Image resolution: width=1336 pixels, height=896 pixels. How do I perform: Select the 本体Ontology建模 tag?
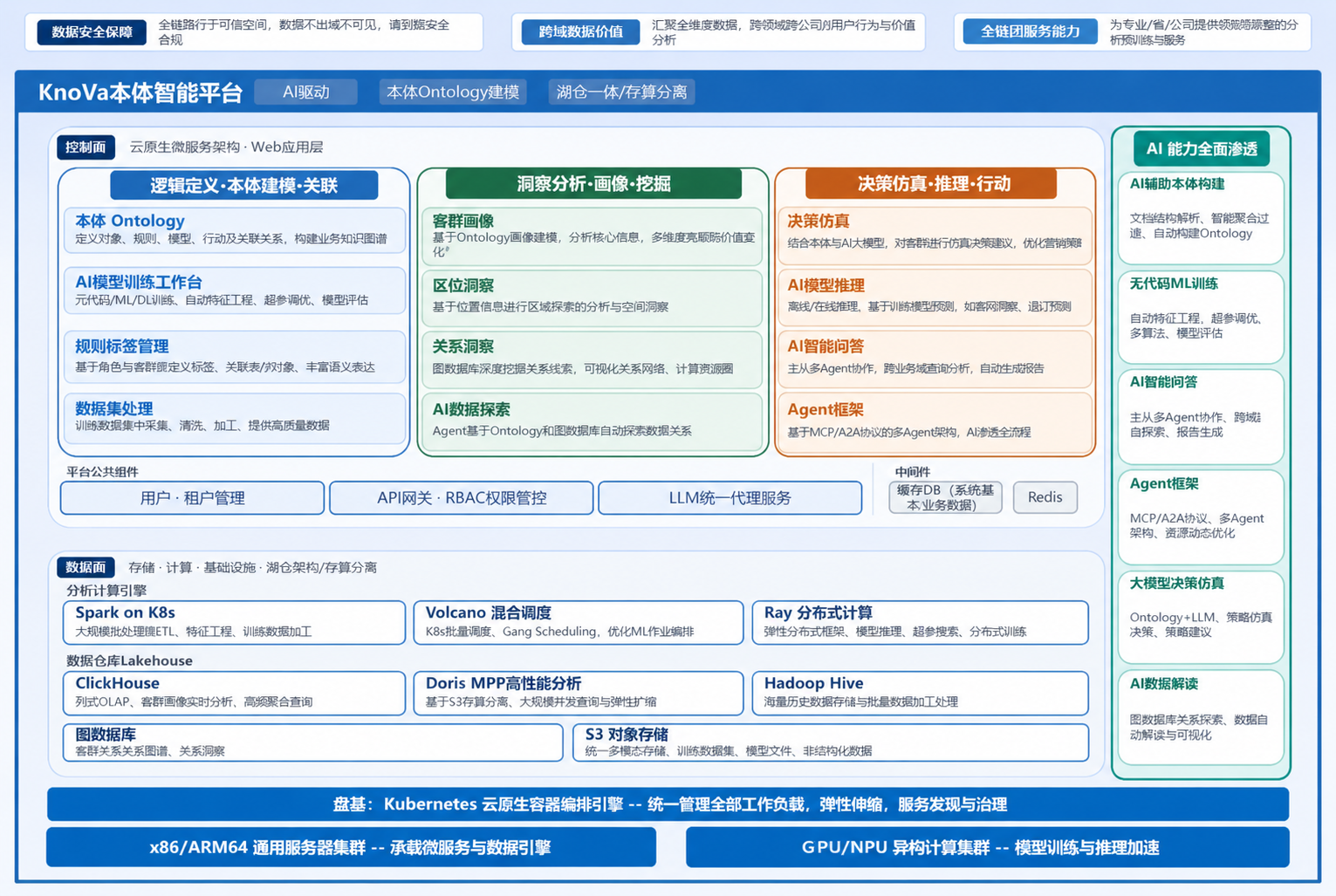[x=453, y=92]
